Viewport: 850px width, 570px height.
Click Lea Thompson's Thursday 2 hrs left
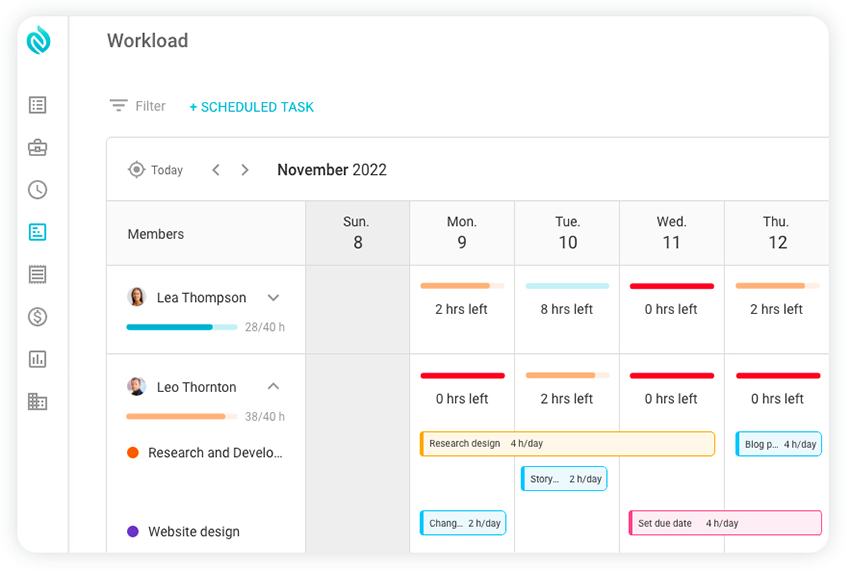pyautogui.click(x=776, y=309)
